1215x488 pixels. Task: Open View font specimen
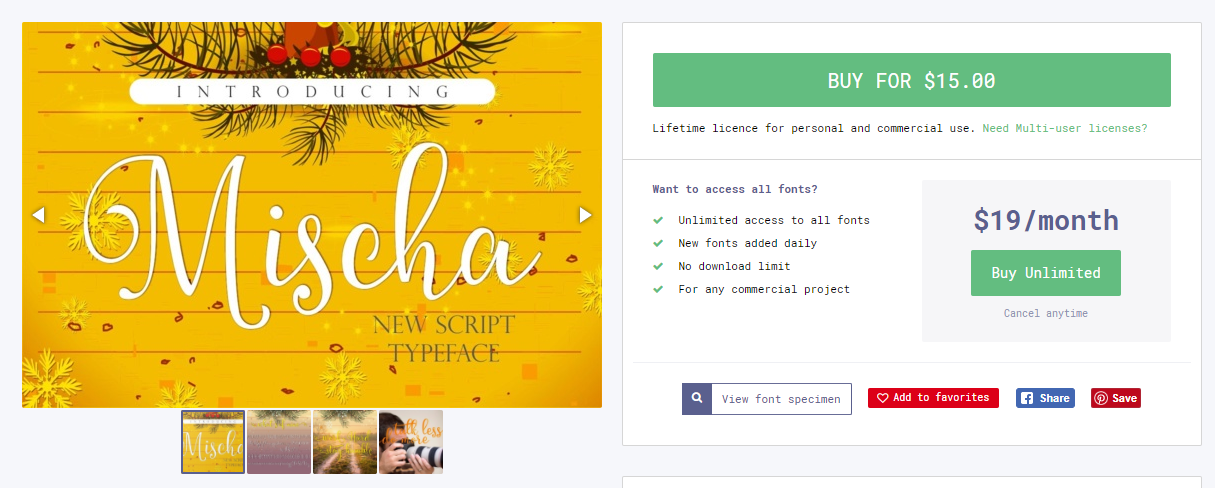(x=767, y=398)
